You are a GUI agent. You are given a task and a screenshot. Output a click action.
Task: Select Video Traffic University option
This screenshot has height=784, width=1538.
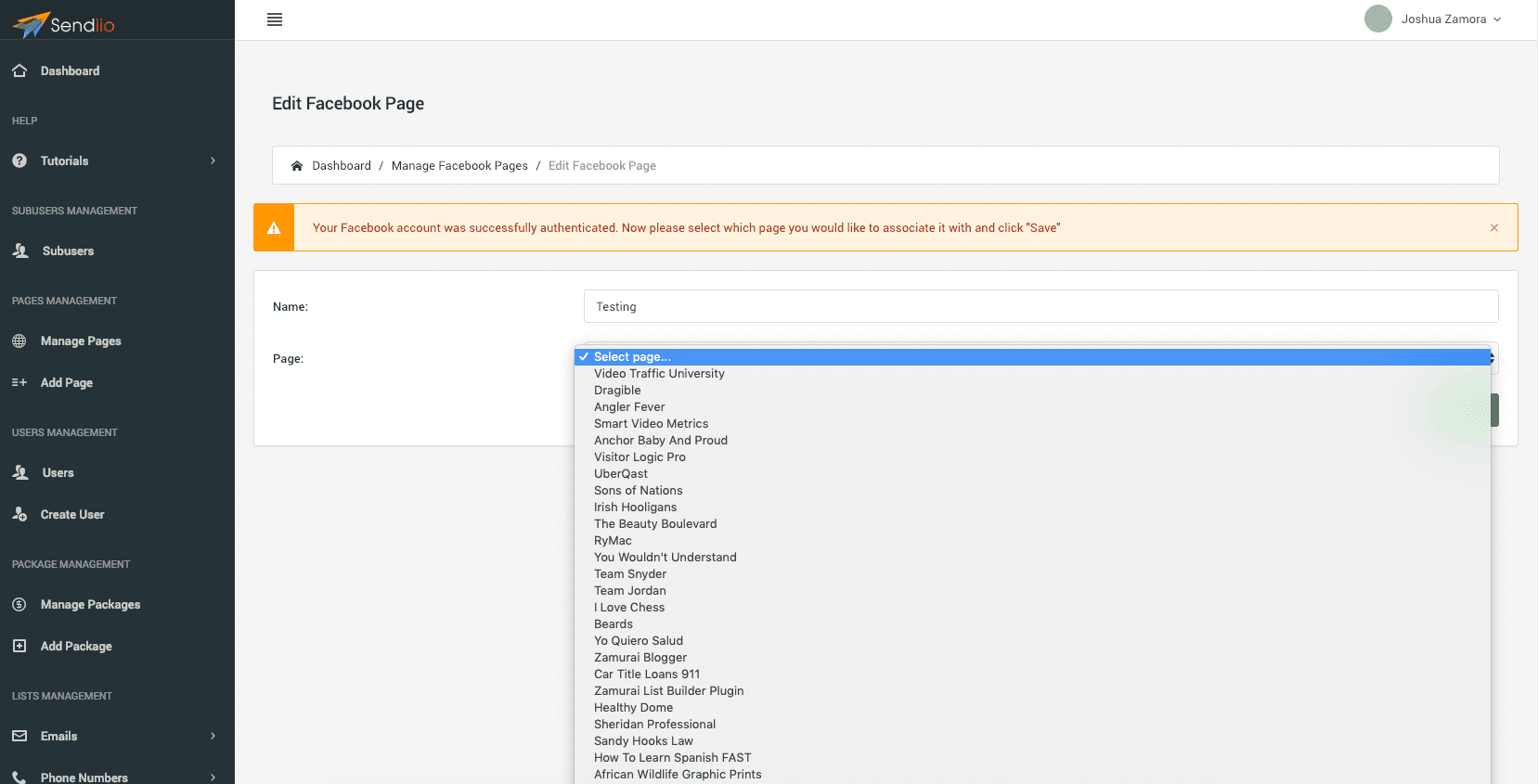pos(1032,374)
